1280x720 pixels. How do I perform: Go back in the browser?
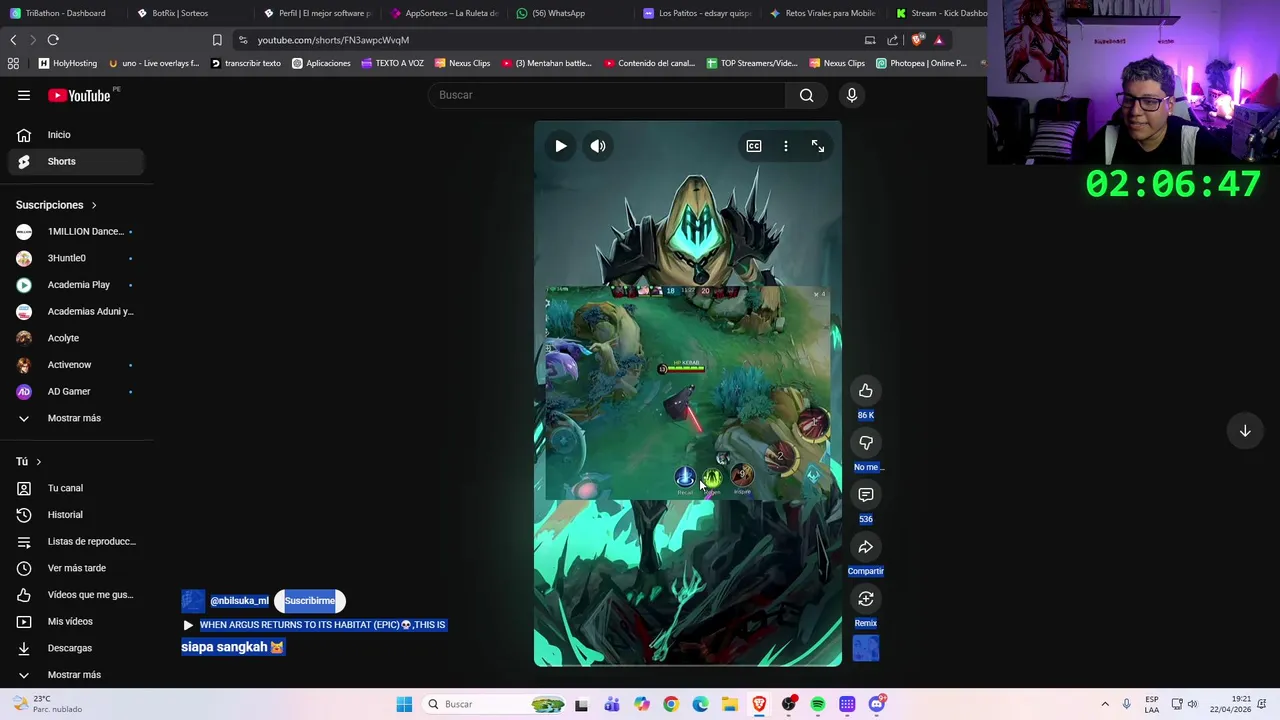pos(13,40)
